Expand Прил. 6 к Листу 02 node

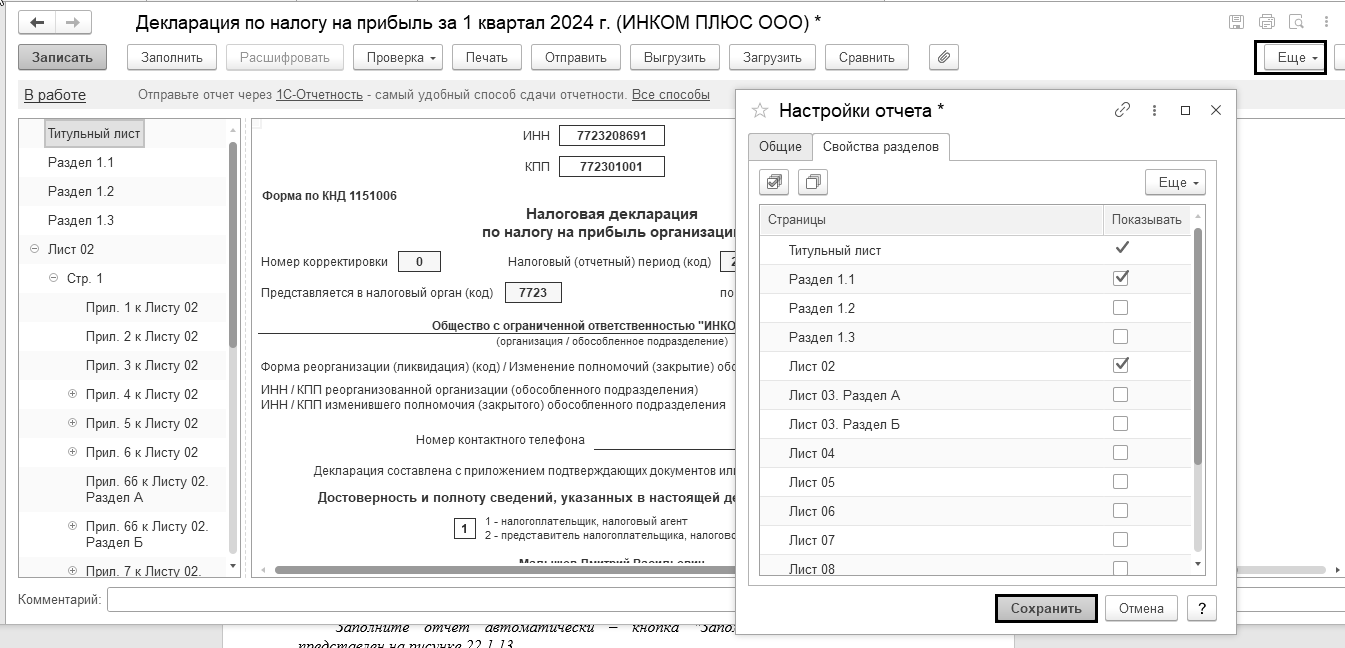pos(72,452)
